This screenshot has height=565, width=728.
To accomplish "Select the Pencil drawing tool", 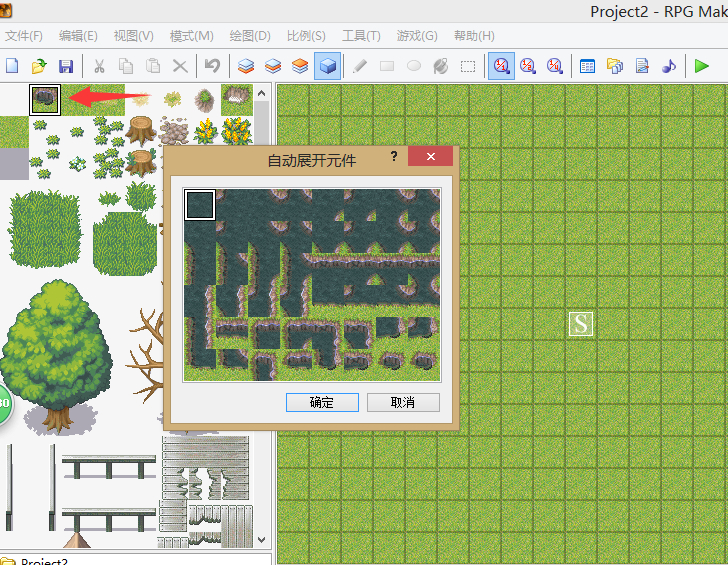I will 360,66.
